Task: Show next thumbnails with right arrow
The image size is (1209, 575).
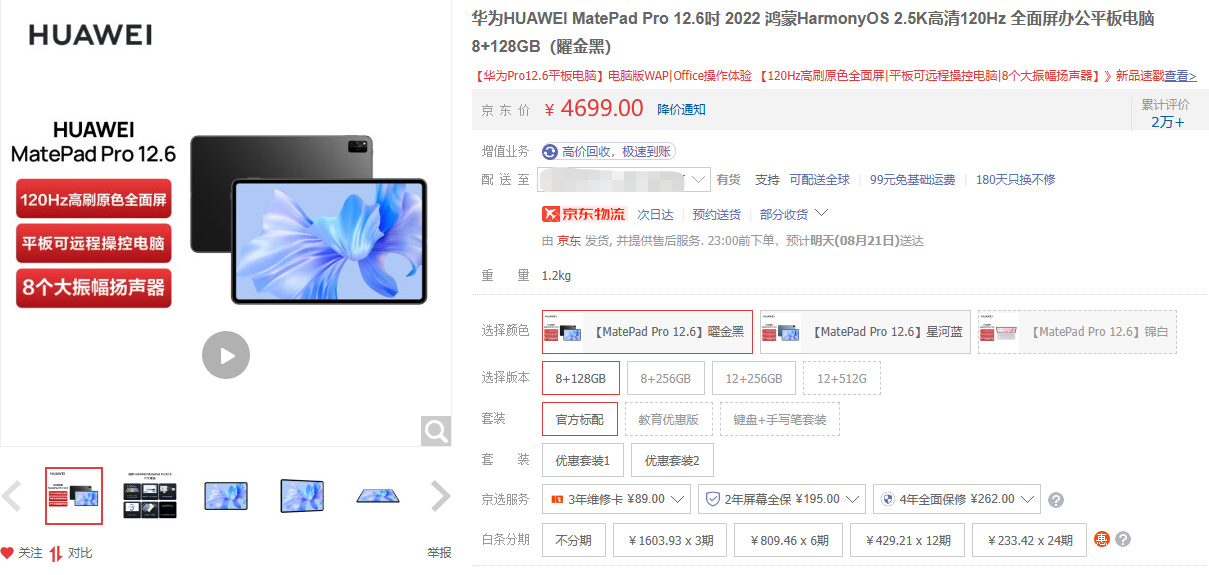Action: click(440, 496)
